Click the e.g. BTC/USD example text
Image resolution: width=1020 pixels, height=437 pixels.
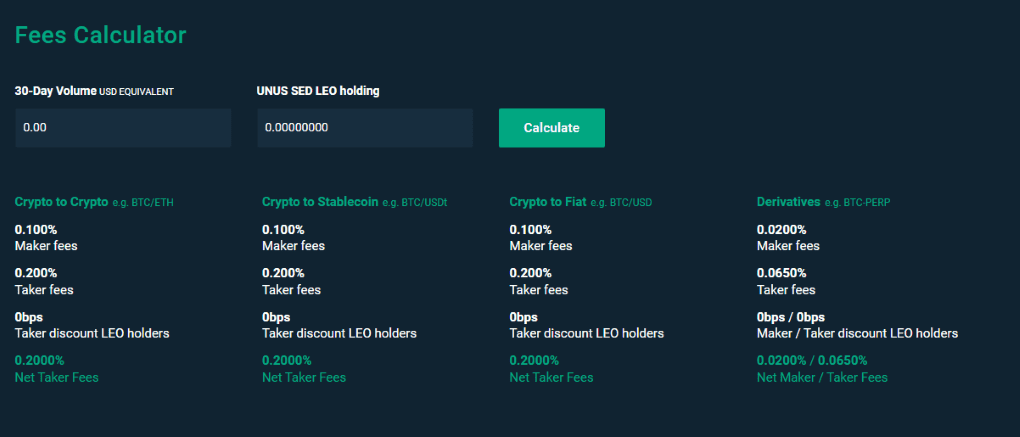(x=621, y=202)
